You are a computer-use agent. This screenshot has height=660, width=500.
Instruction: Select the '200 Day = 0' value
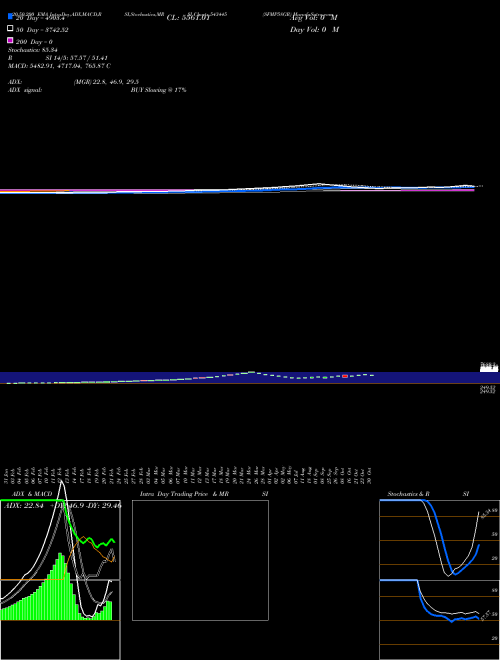tap(34, 42)
